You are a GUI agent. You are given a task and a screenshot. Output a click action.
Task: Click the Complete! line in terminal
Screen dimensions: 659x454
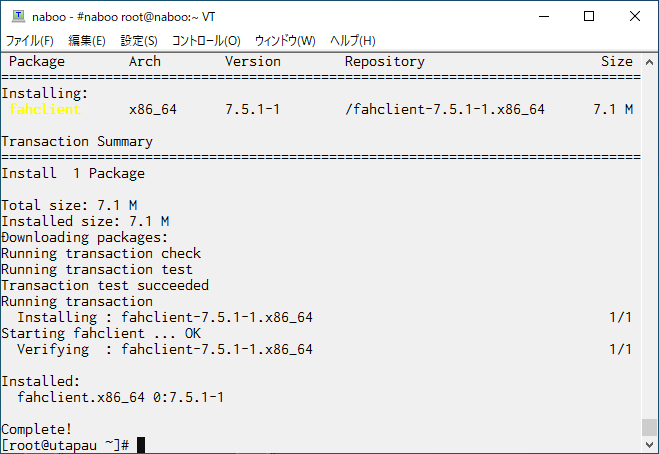tap(37, 429)
